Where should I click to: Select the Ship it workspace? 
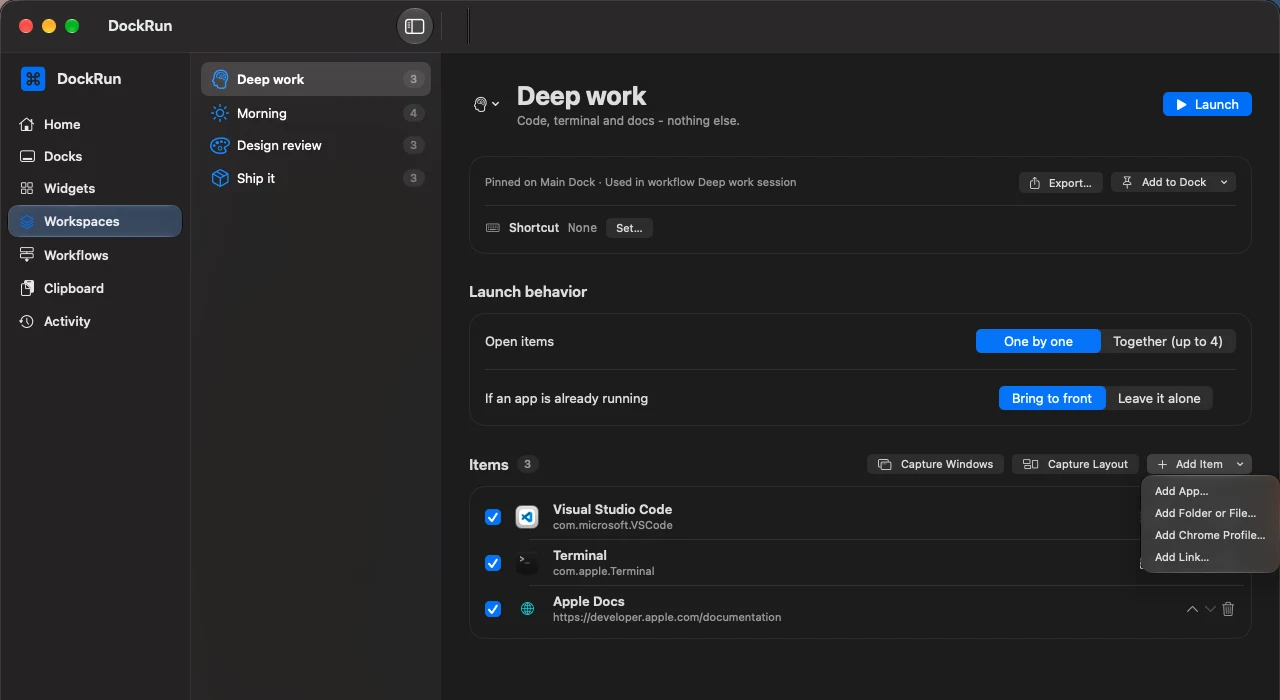point(316,178)
